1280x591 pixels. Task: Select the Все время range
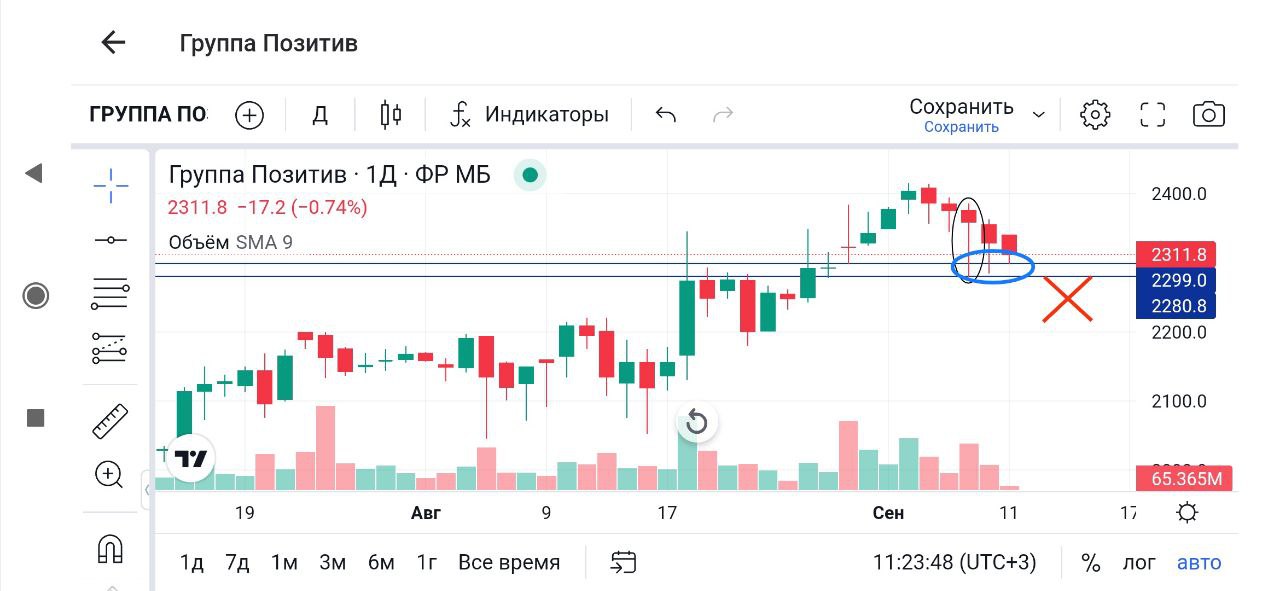509,563
